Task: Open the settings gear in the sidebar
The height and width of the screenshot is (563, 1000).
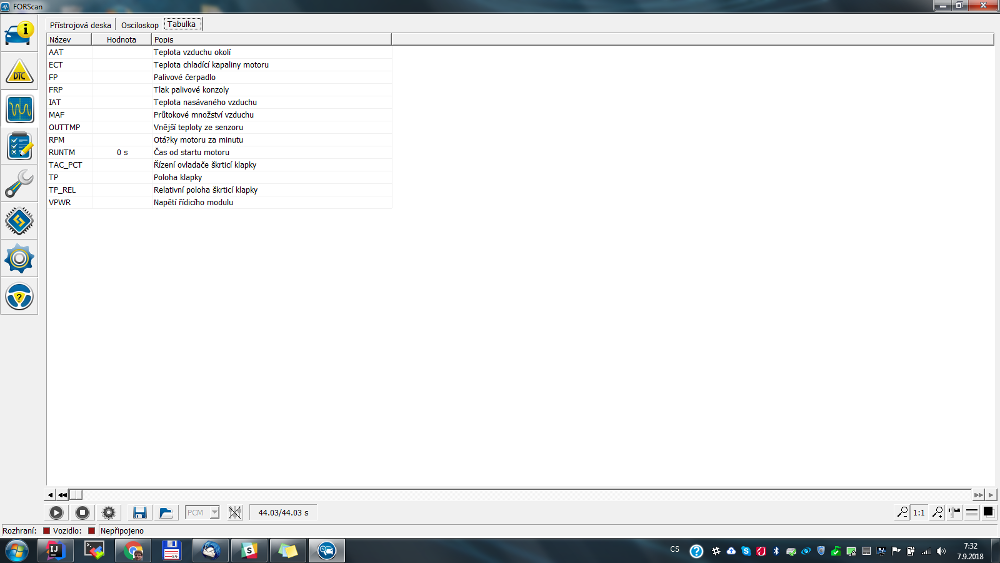Action: pos(20,258)
